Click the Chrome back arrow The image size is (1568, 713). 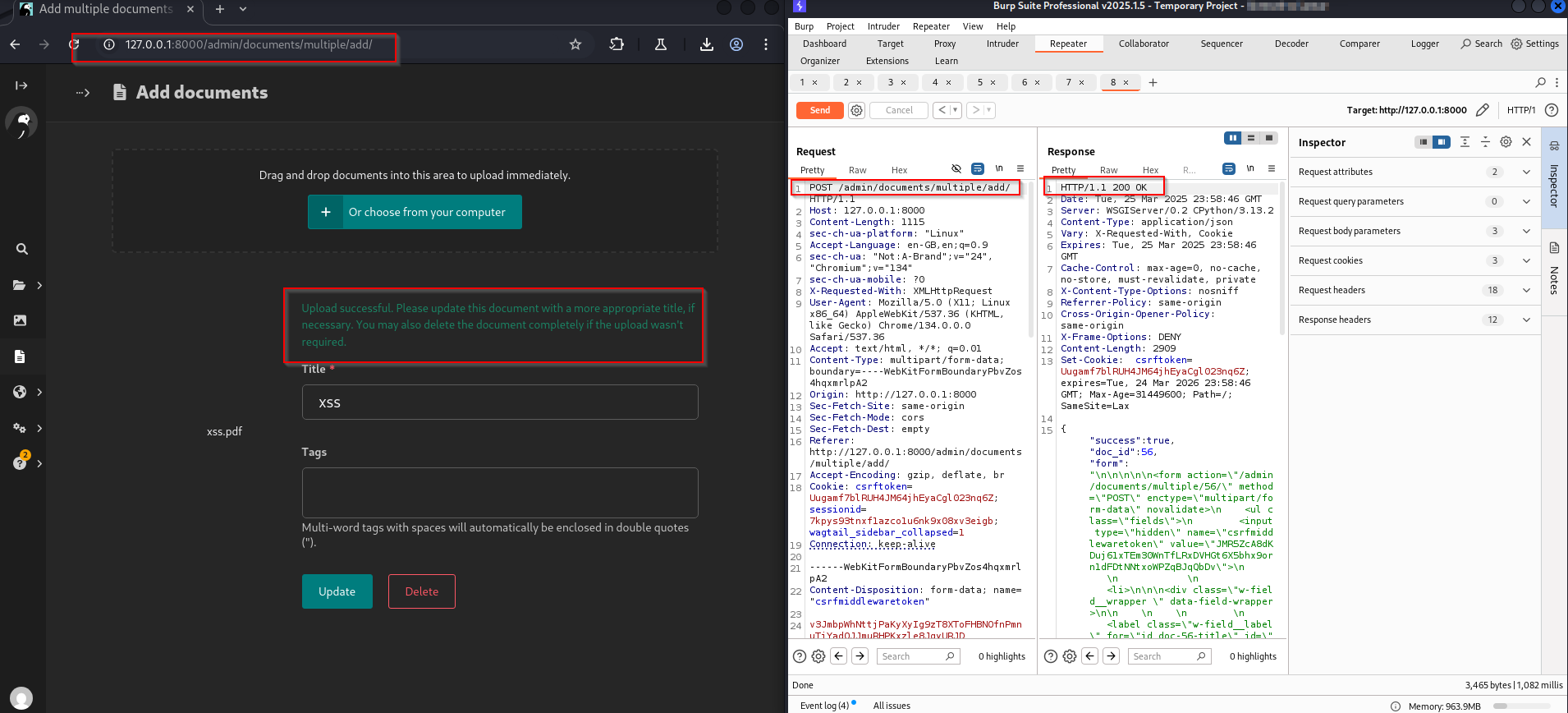[x=15, y=44]
